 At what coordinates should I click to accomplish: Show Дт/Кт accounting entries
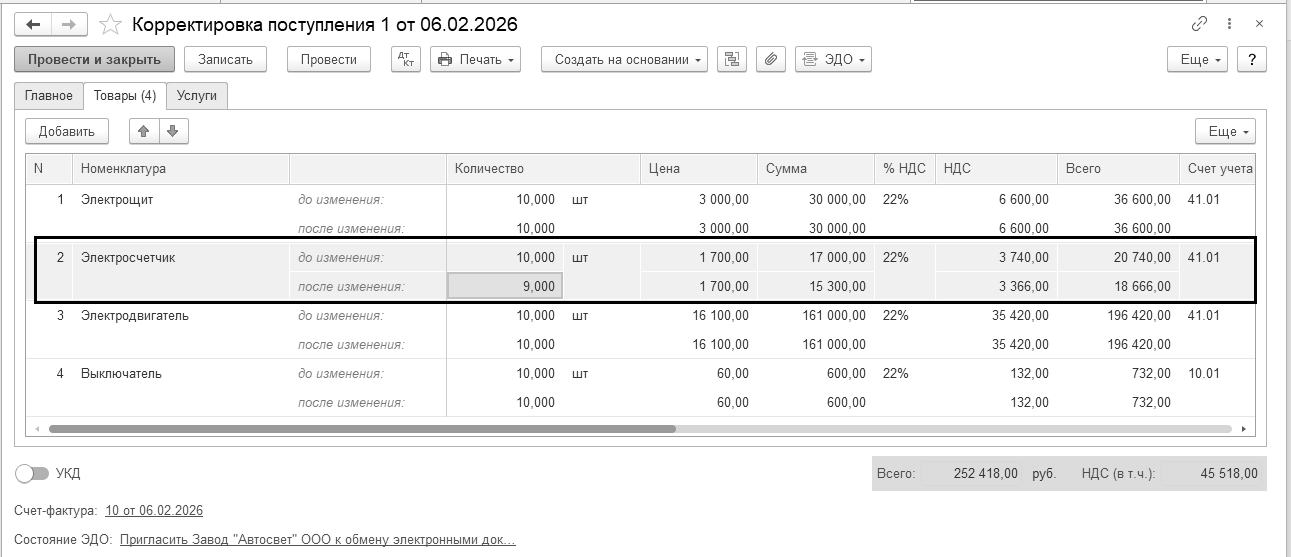[406, 59]
